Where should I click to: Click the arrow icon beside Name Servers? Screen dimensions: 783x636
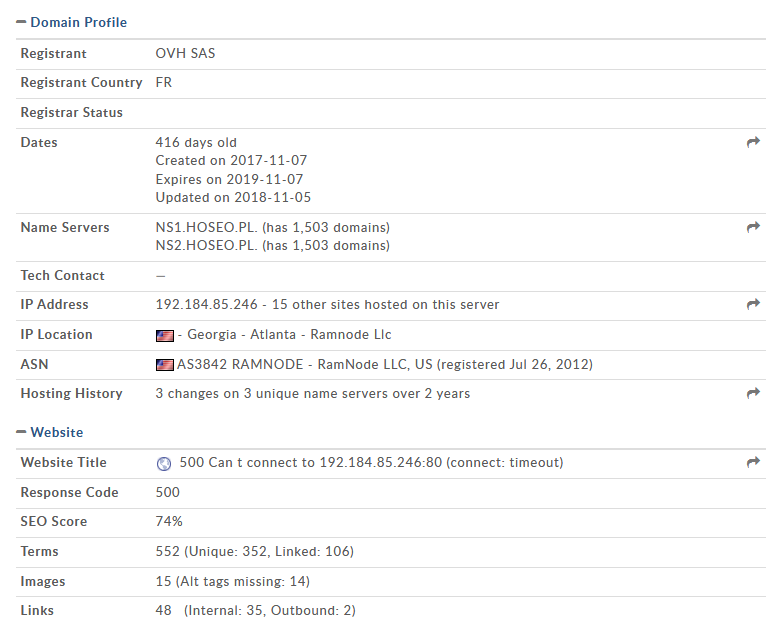pos(753,227)
